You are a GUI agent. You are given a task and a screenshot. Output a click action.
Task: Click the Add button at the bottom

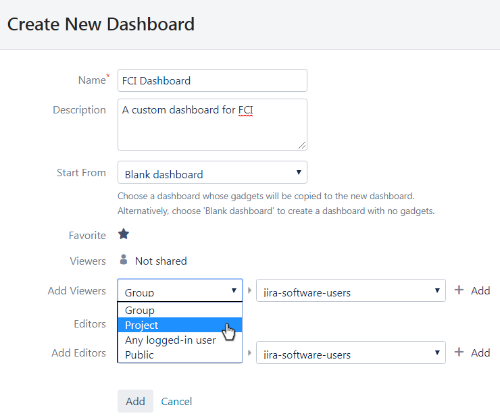pyautogui.click(x=135, y=401)
